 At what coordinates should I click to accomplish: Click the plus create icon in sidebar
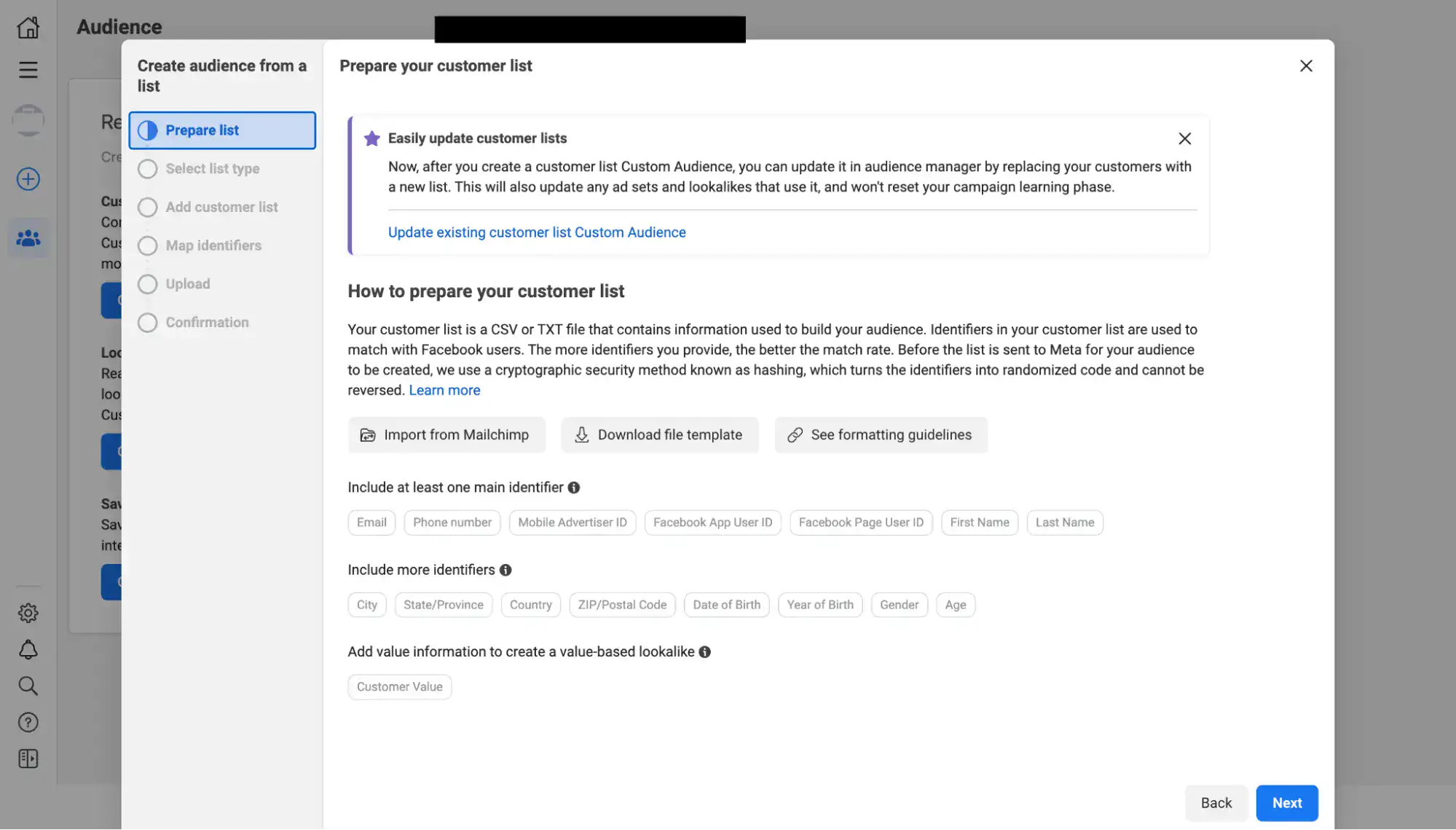pyautogui.click(x=28, y=179)
